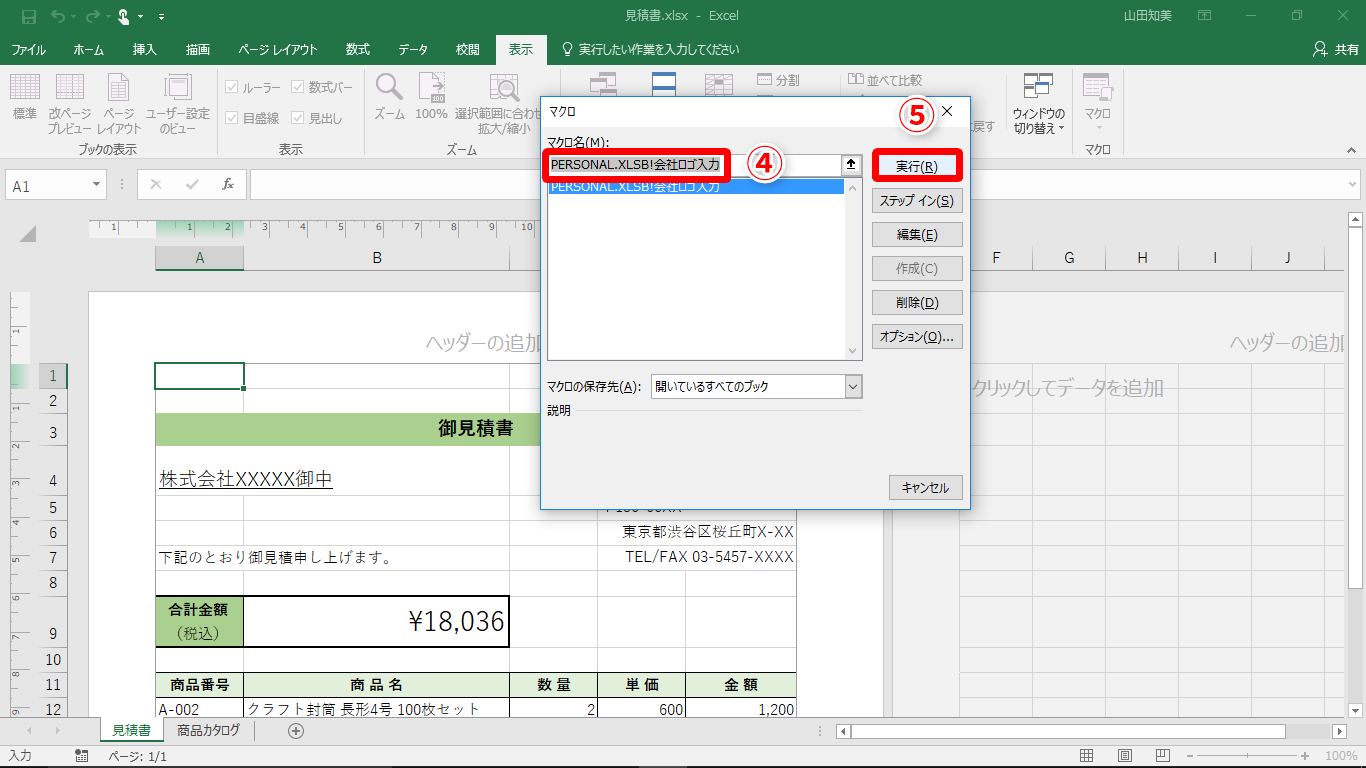Switch to 標準 (Normal) workbook view

coord(25,97)
